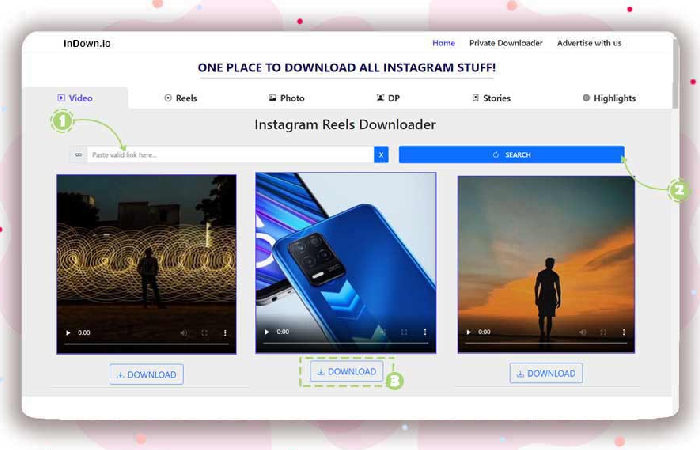Download the sunset silhouette video
Viewport: 700px width, 450px height.
pos(546,373)
